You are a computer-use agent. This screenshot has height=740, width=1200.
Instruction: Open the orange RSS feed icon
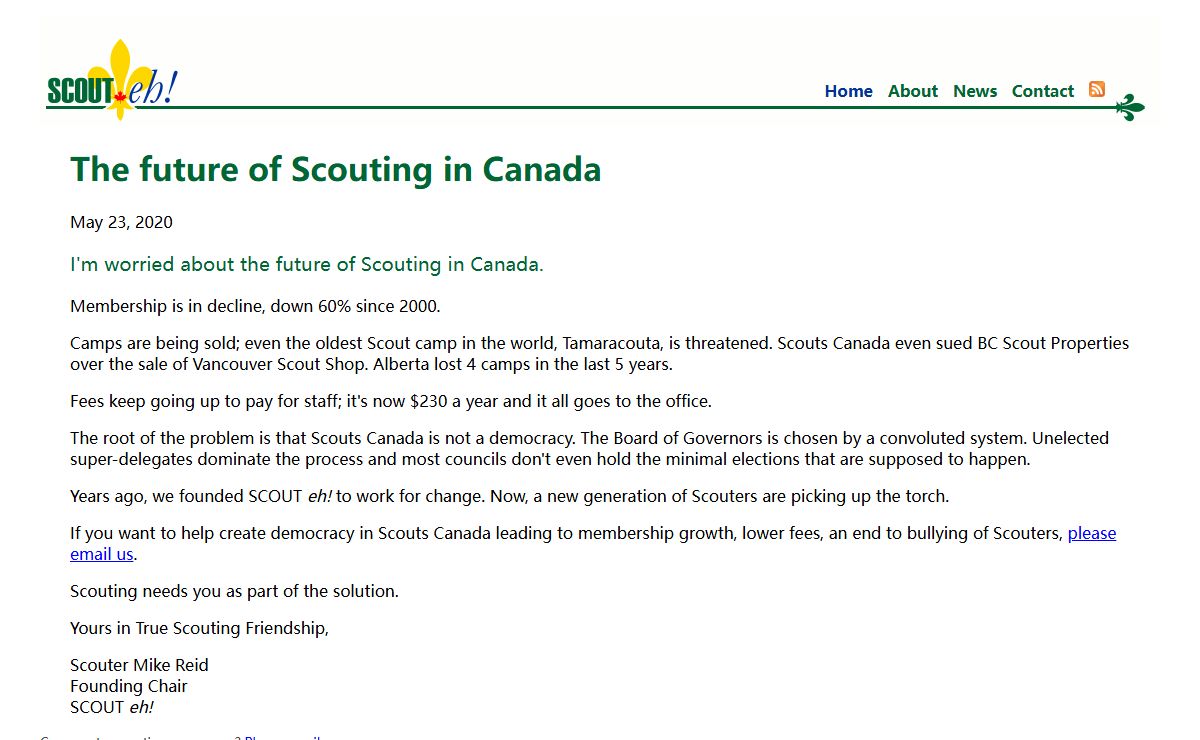[1097, 89]
